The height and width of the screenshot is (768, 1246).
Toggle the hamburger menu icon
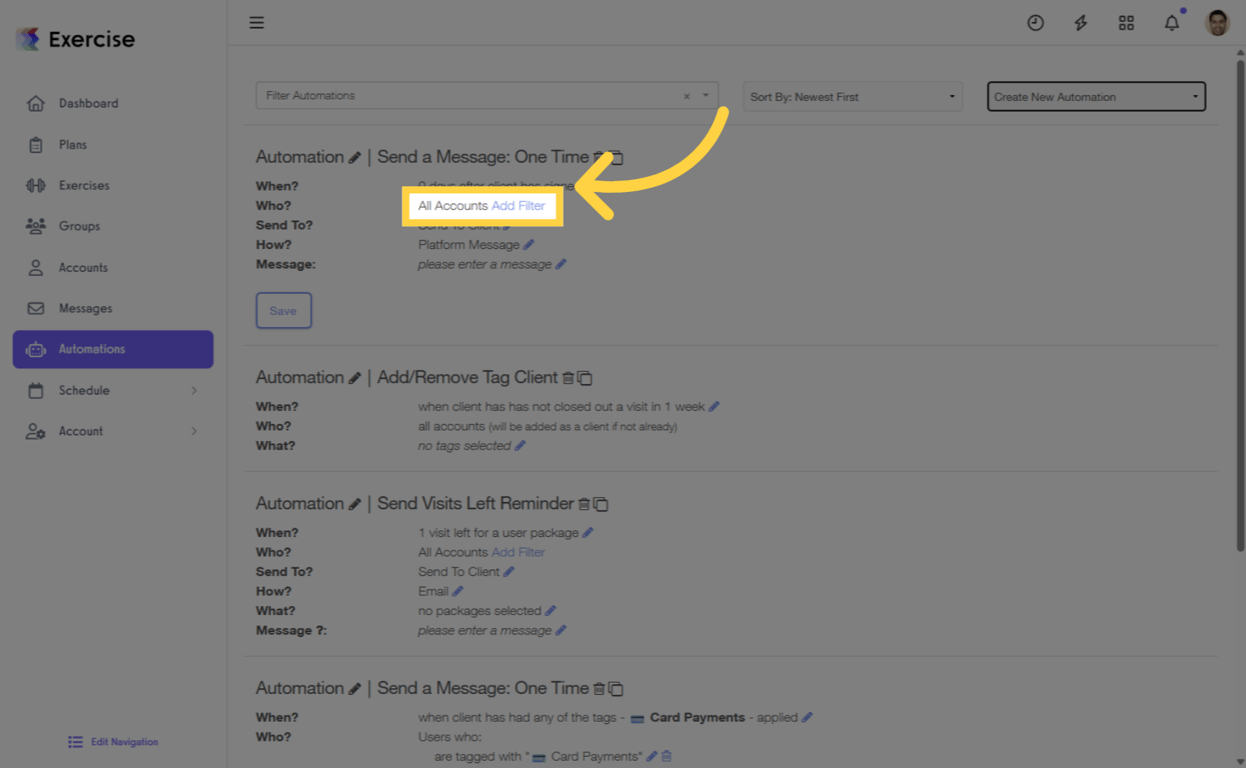pos(257,22)
